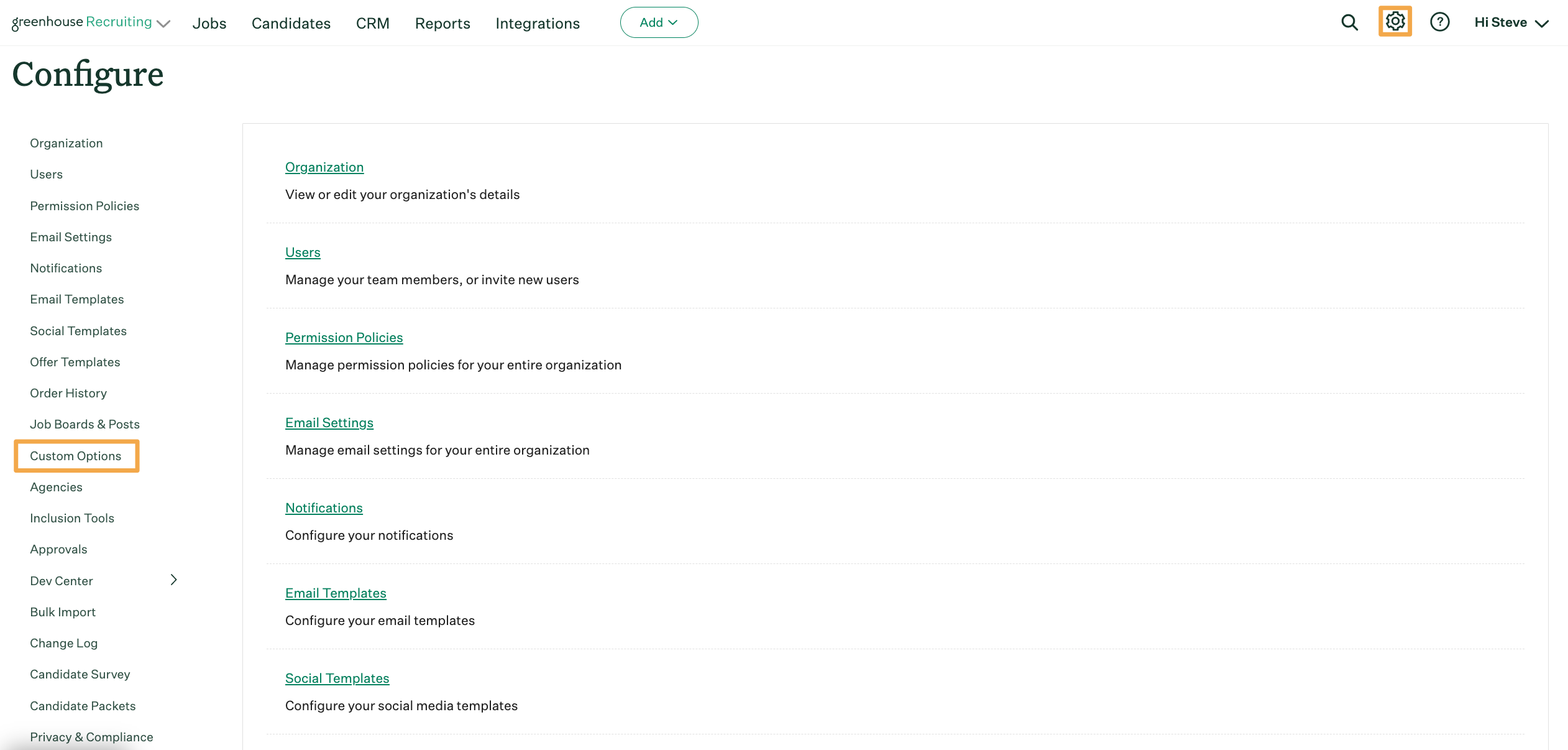The height and width of the screenshot is (750, 1568).
Task: Open the Social Templates link
Action: pos(337,678)
